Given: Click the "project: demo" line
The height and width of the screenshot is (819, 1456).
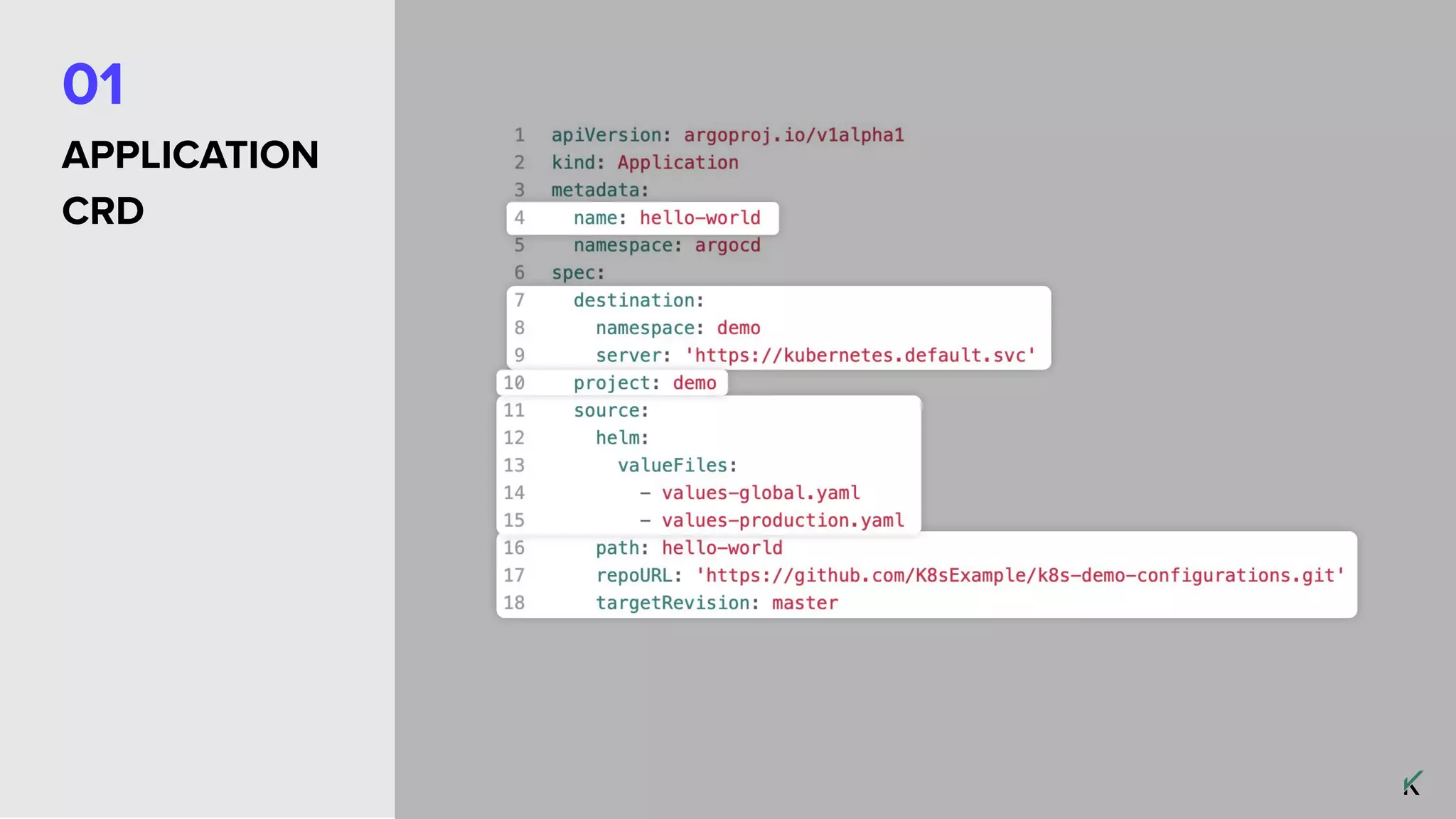Looking at the screenshot, I should pos(645,383).
